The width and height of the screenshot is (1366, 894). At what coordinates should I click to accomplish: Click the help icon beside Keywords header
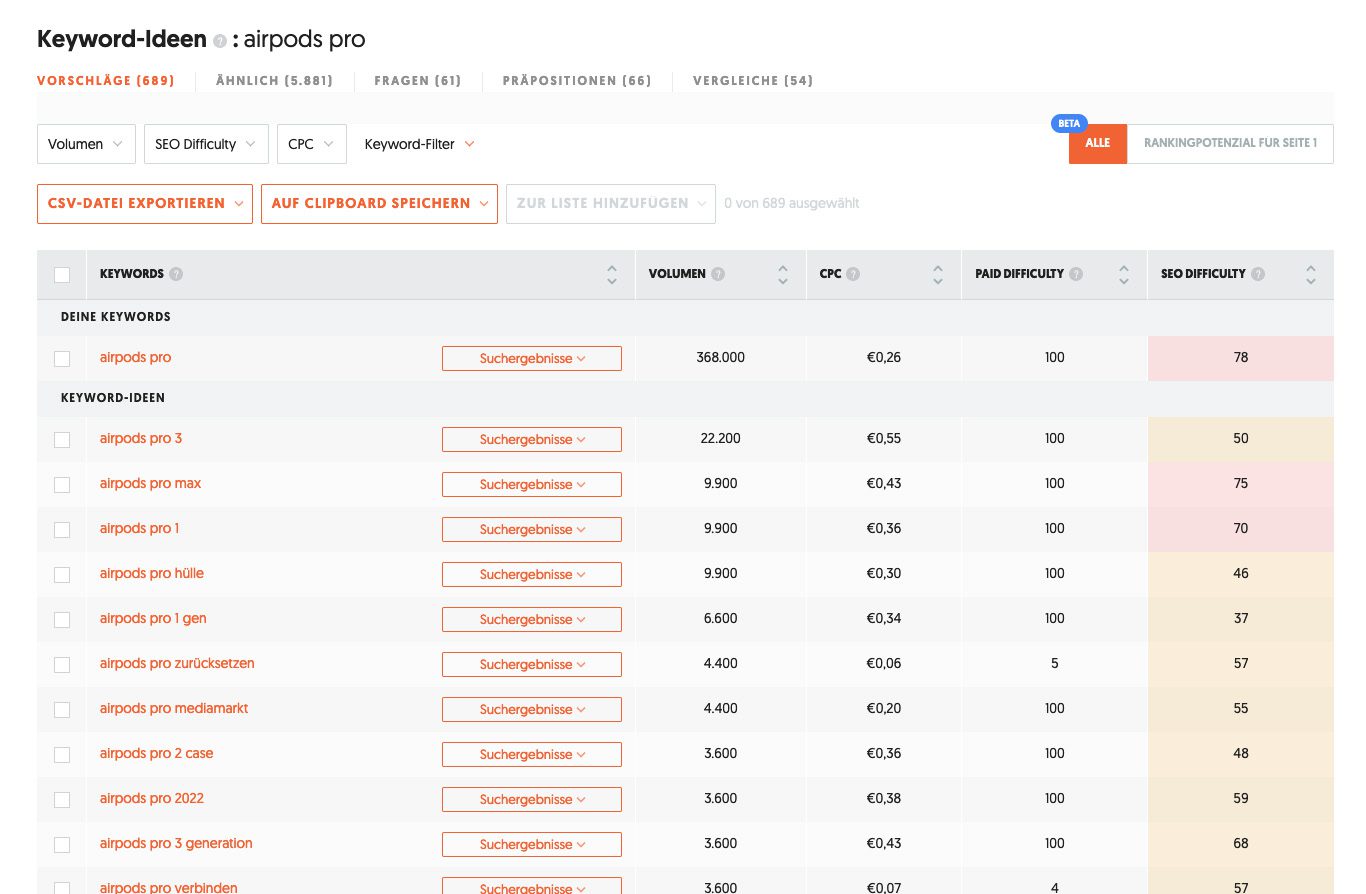pos(176,274)
